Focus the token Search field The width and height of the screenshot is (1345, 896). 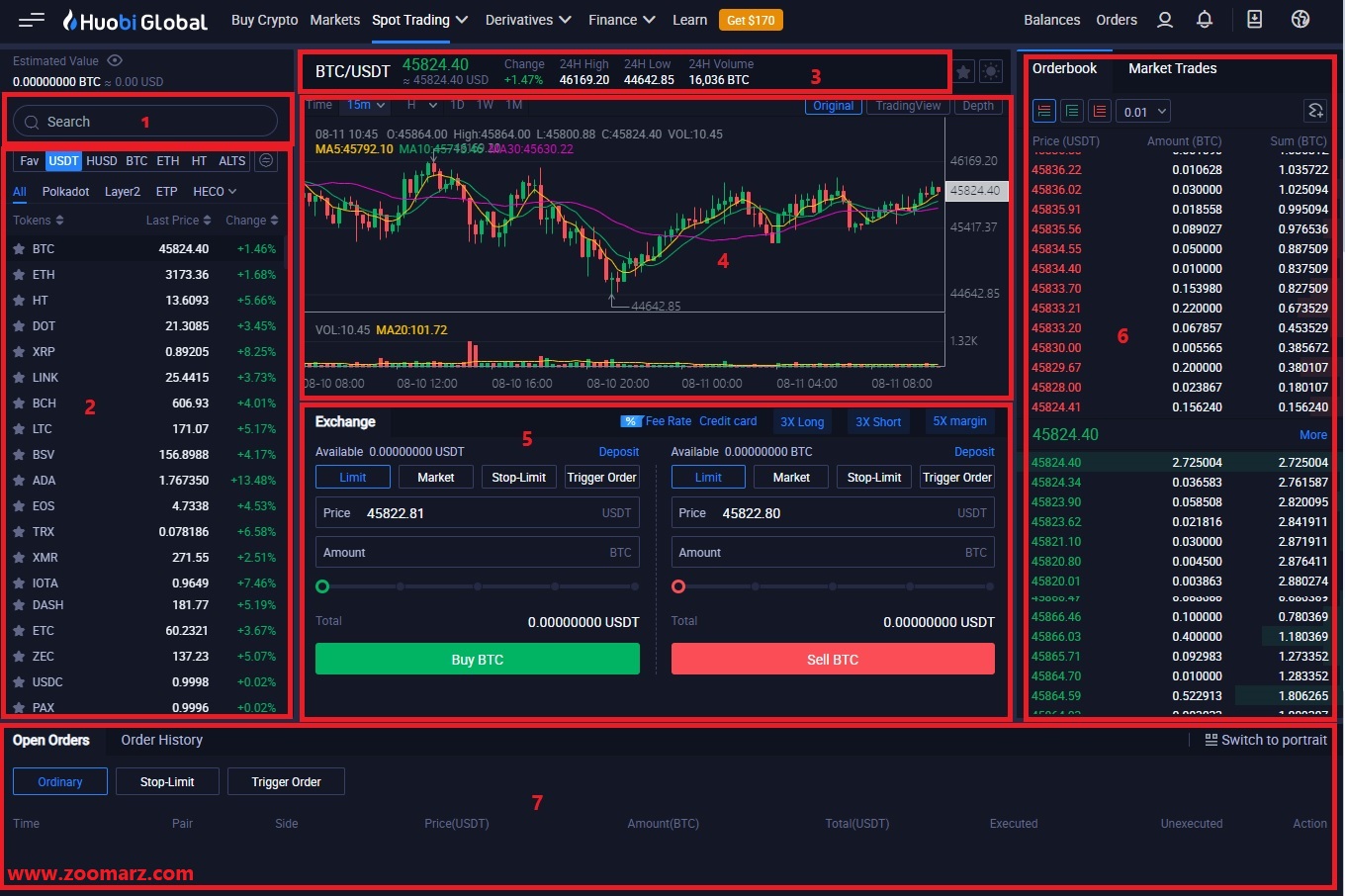(145, 122)
